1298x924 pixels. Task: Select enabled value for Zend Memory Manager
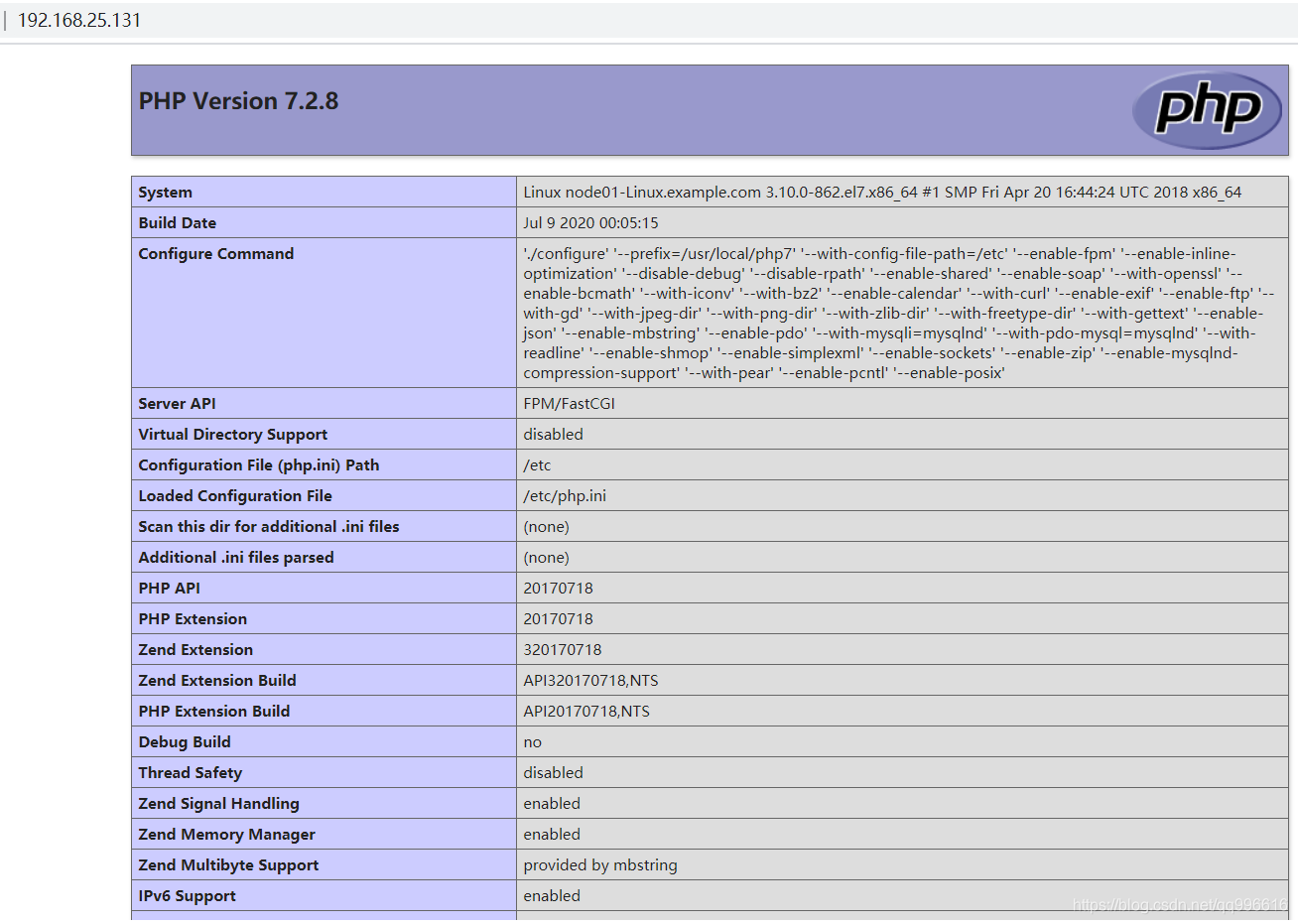tap(552, 835)
